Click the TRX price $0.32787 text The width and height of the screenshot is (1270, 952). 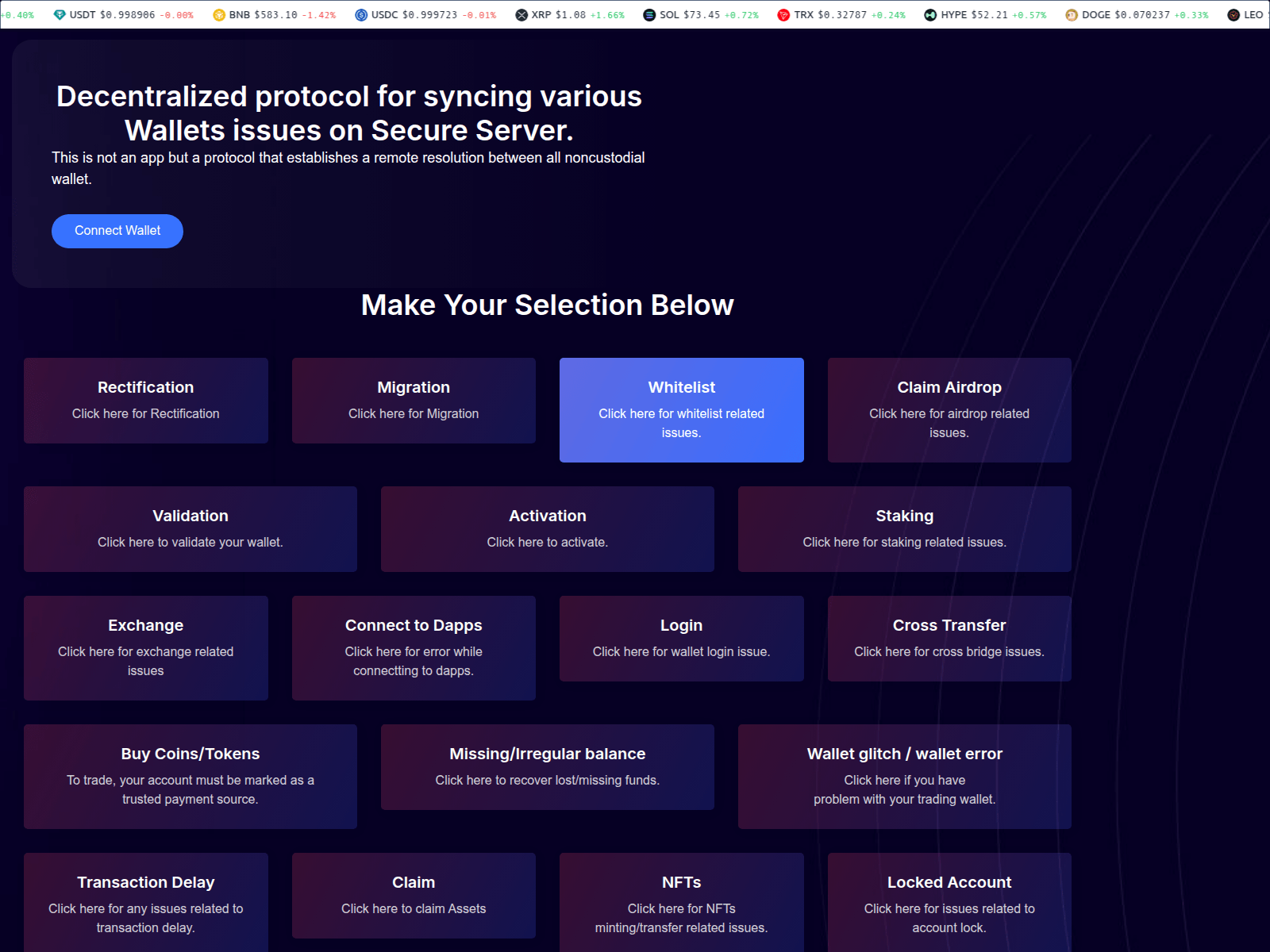[842, 15]
